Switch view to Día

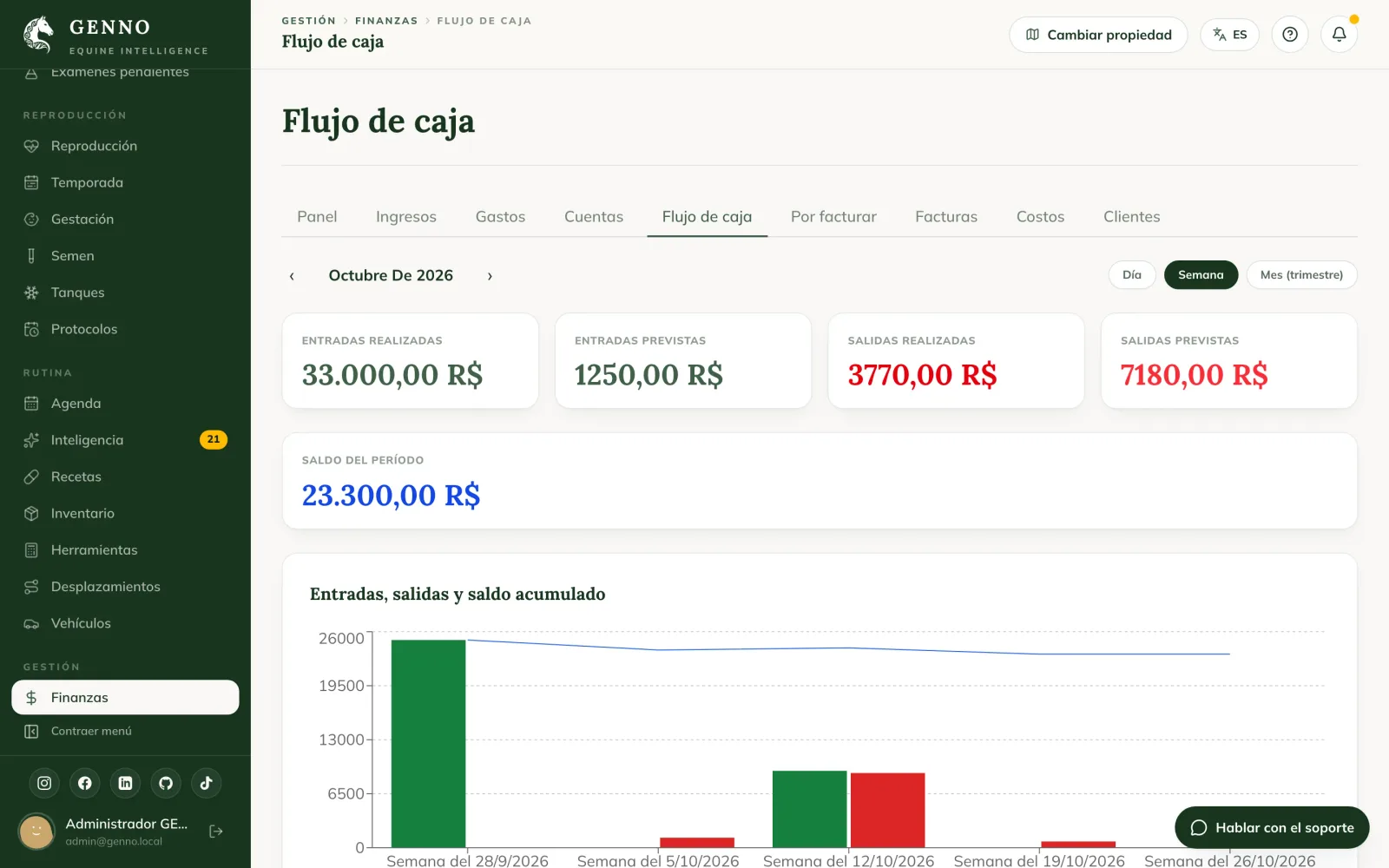[1132, 275]
